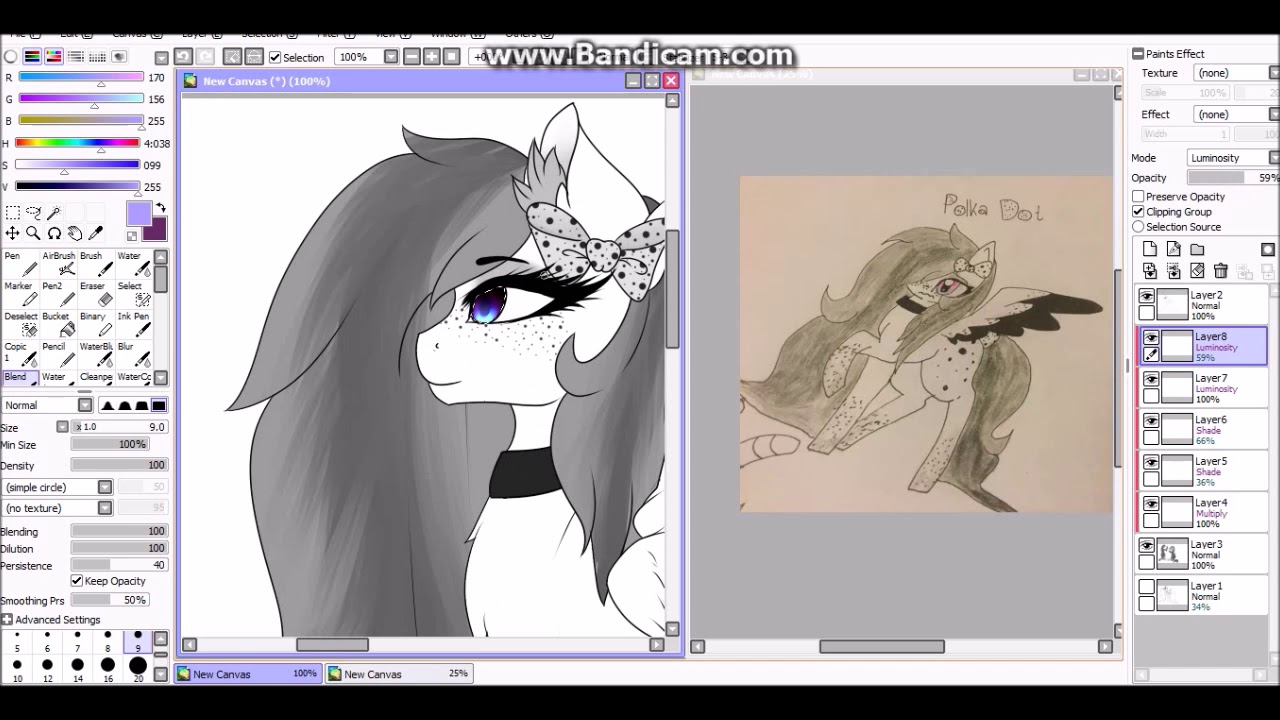
Task: Delete the selected layer with trash icon
Action: 1220,271
